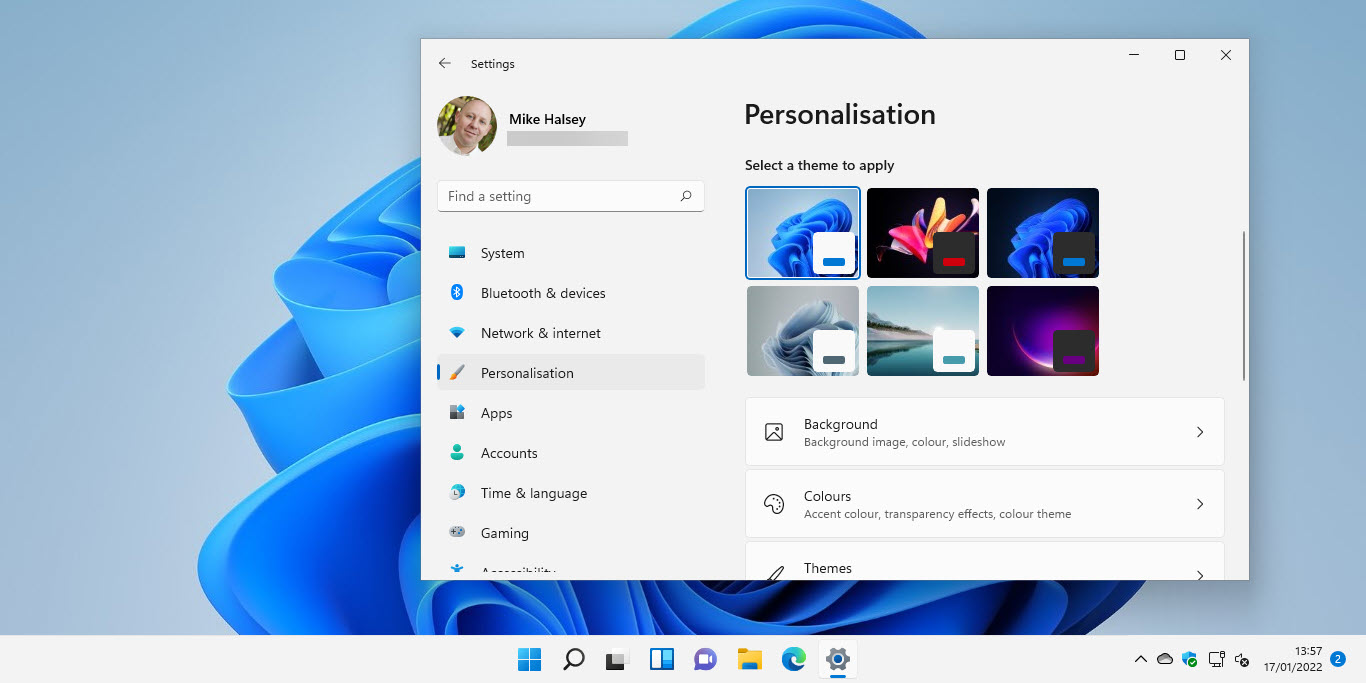Viewport: 1366px width, 683px height.
Task: Click the Themes paintbrush icon
Action: pos(773,573)
